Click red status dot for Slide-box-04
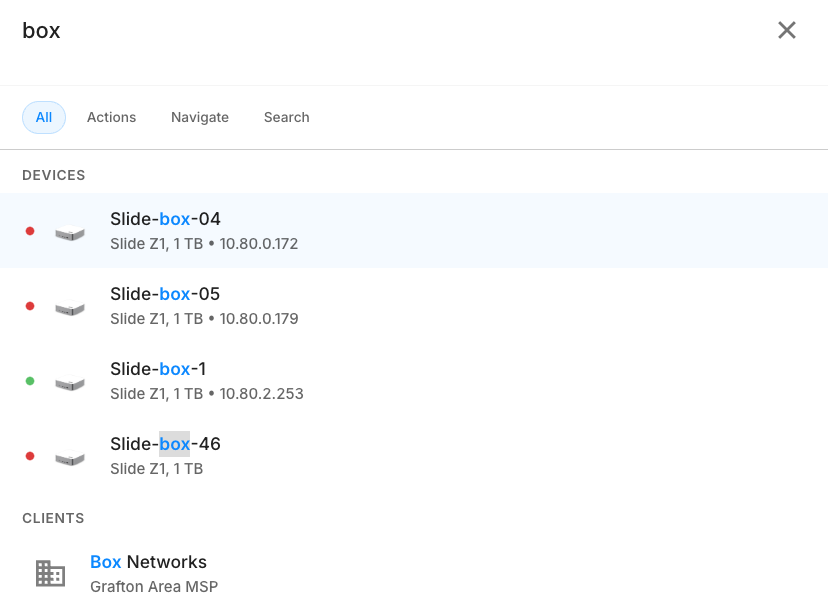828x610 pixels. coord(30,231)
